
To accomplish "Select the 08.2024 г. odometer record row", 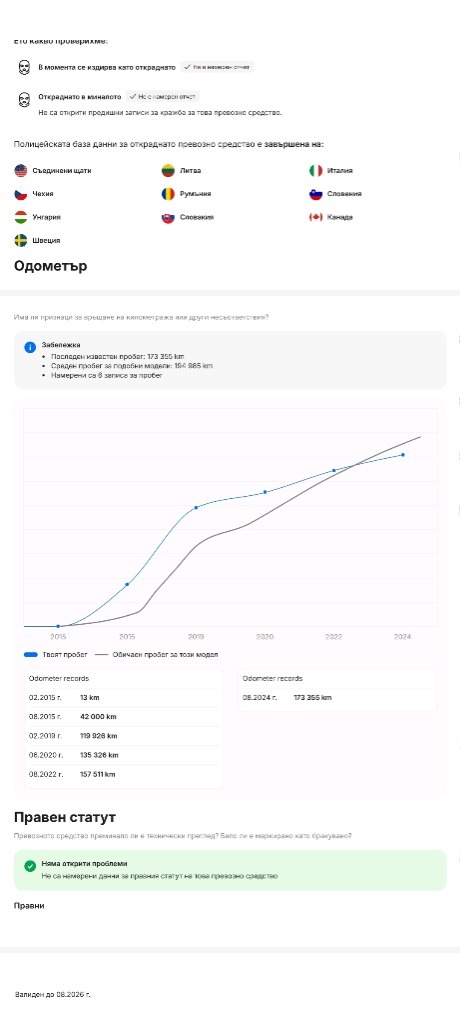I will click(x=337, y=697).
